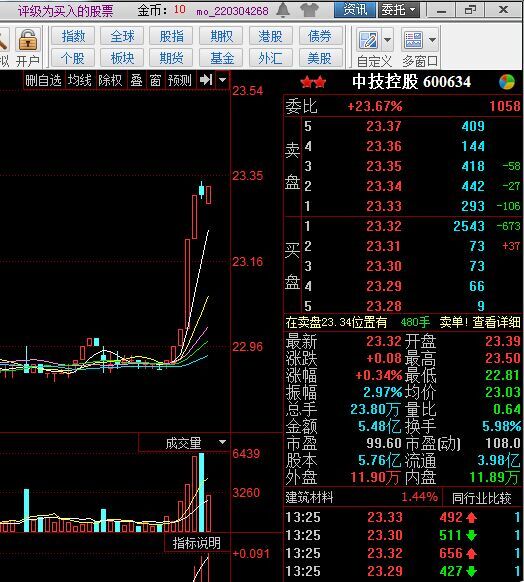The image size is (524, 582).
Task: Switch to the 港股 market tab
Action: click(271, 36)
